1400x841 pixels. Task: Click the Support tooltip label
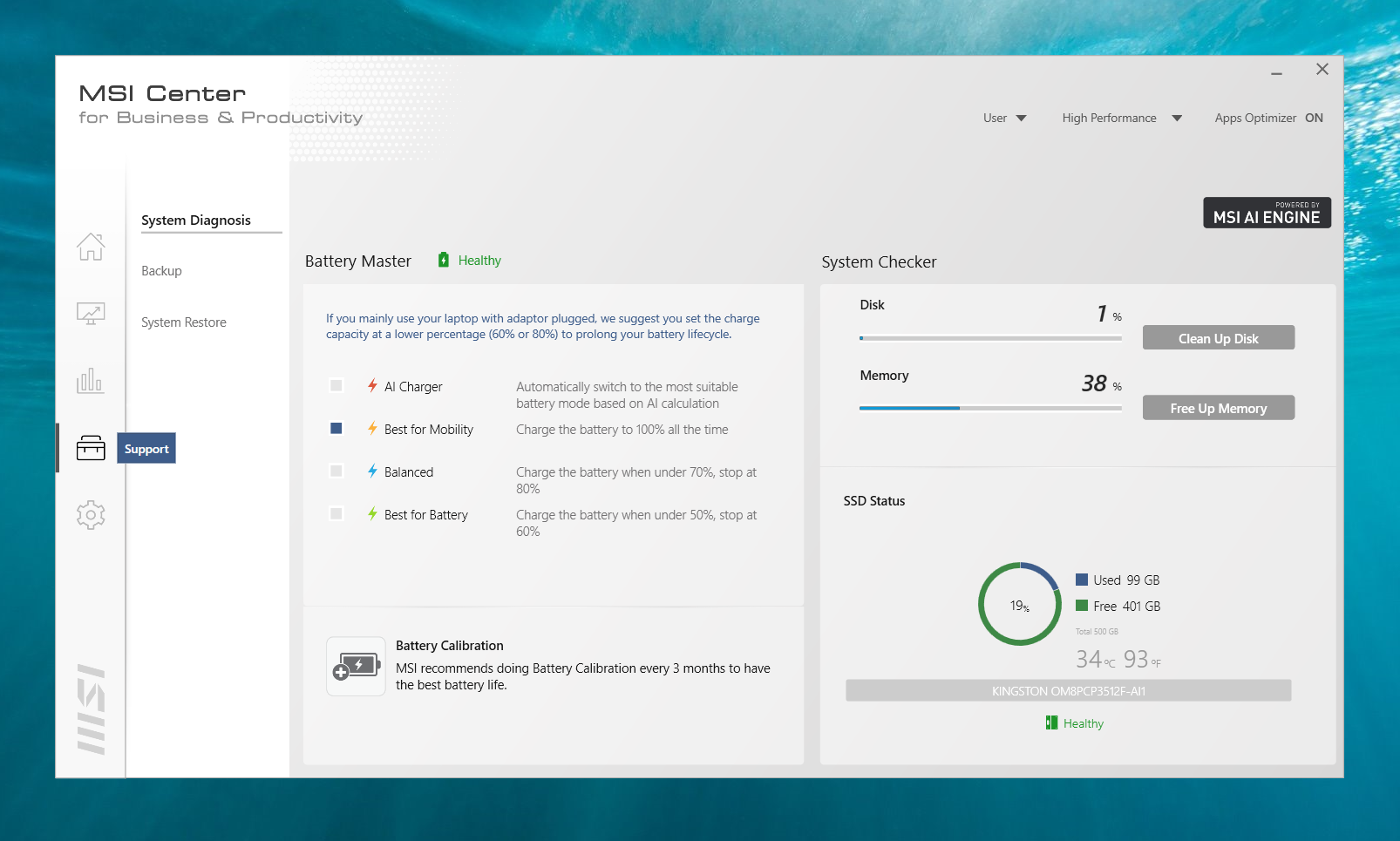146,449
